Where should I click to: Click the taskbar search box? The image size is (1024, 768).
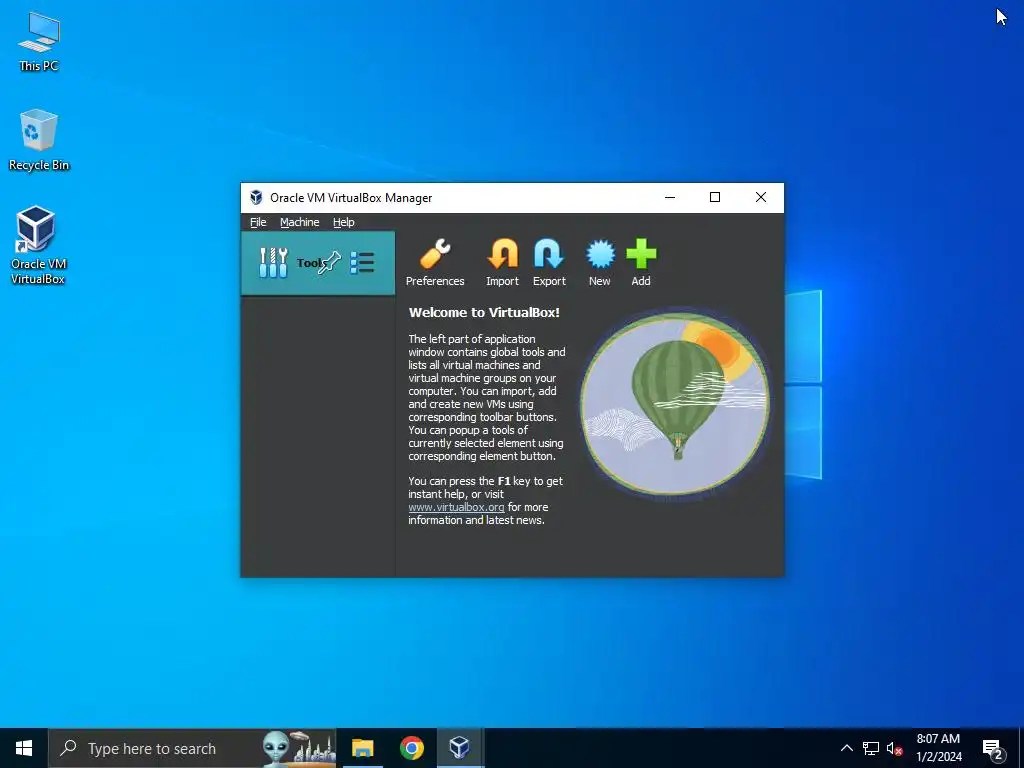coord(193,748)
